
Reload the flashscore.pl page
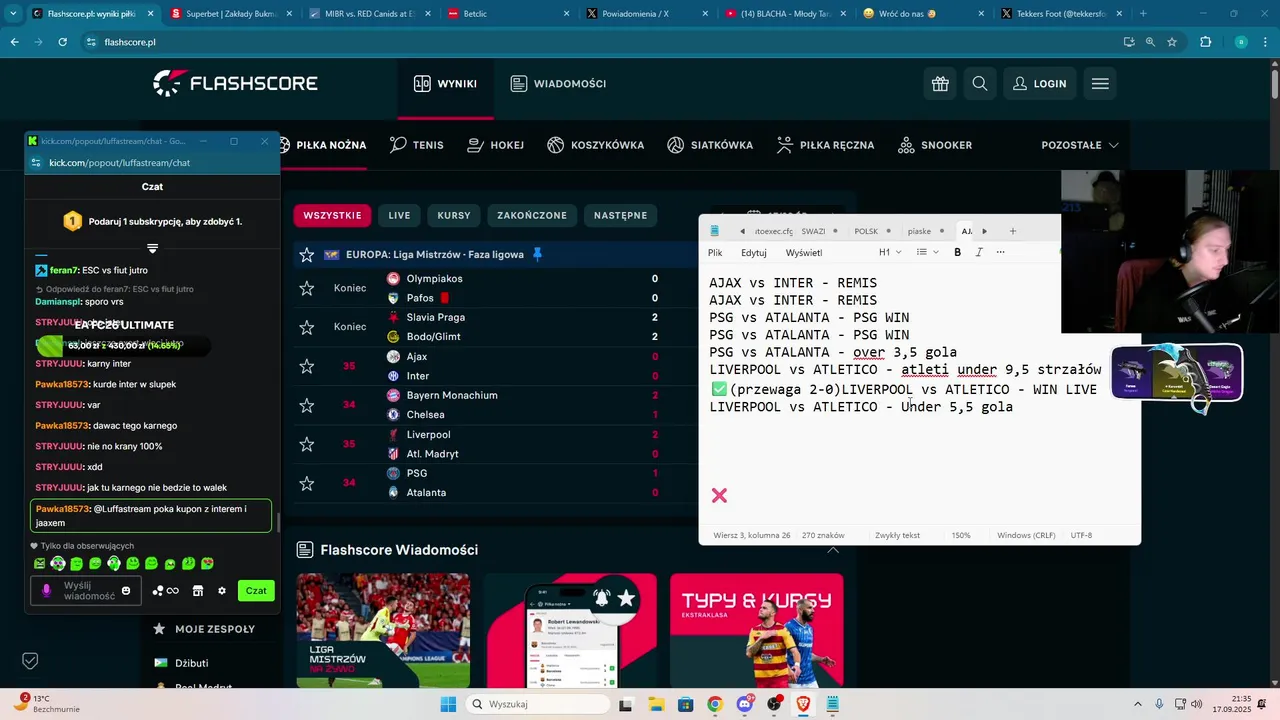[62, 42]
